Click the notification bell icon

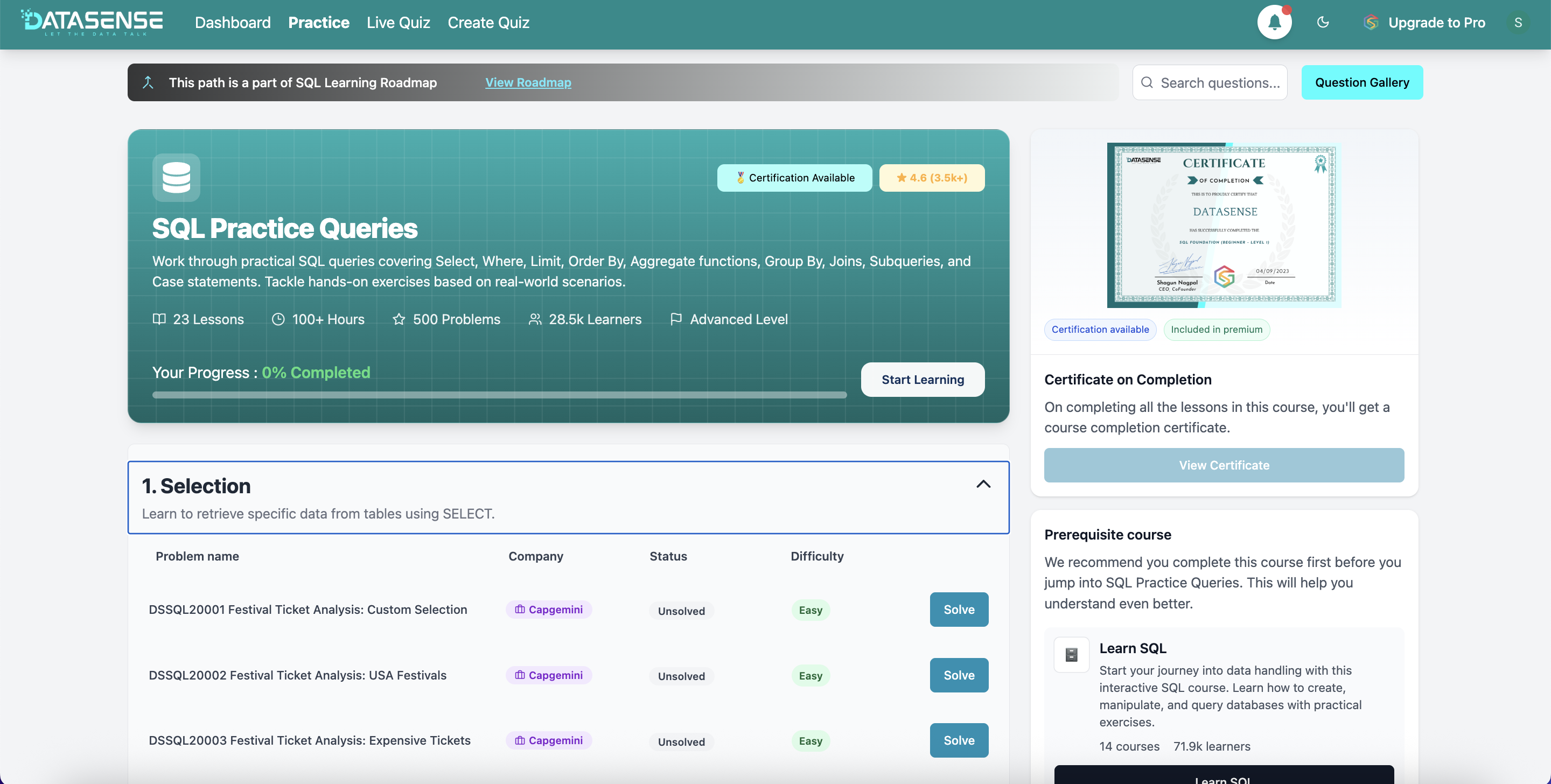pyautogui.click(x=1274, y=23)
